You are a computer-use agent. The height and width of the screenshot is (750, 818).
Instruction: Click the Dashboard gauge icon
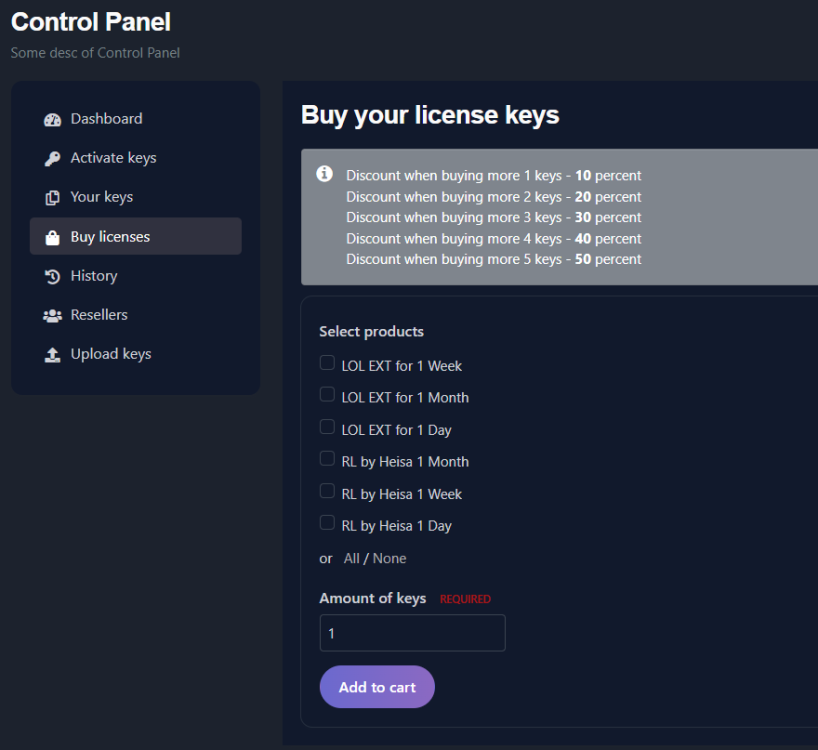53,119
